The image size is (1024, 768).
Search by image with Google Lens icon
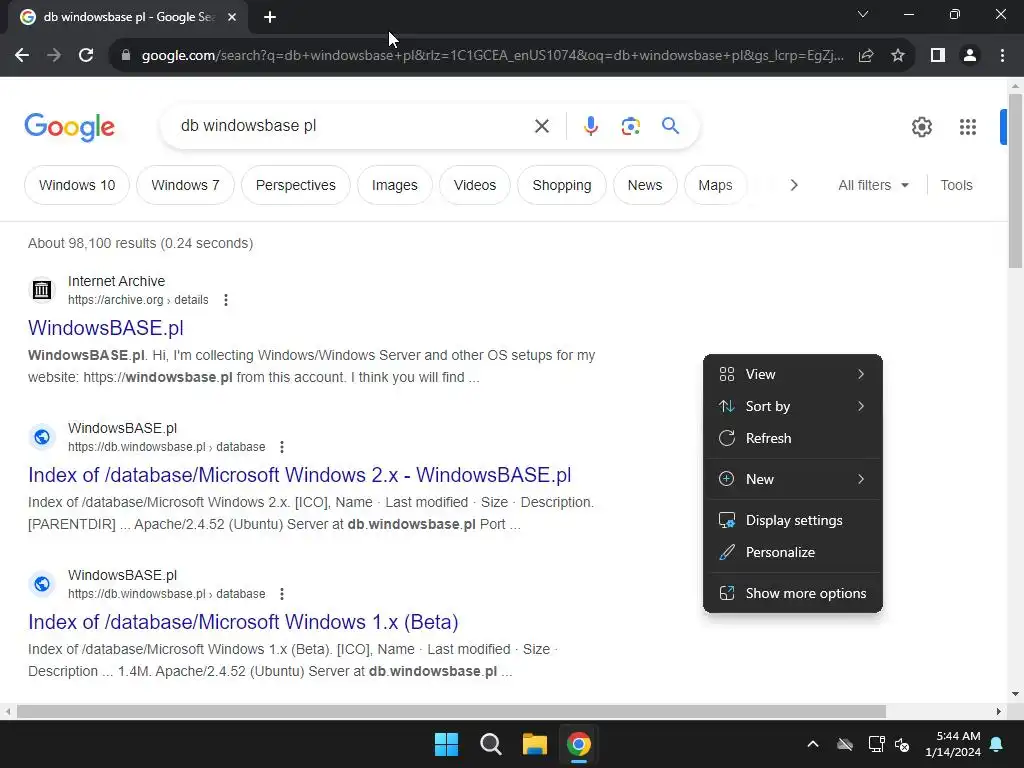(x=630, y=126)
